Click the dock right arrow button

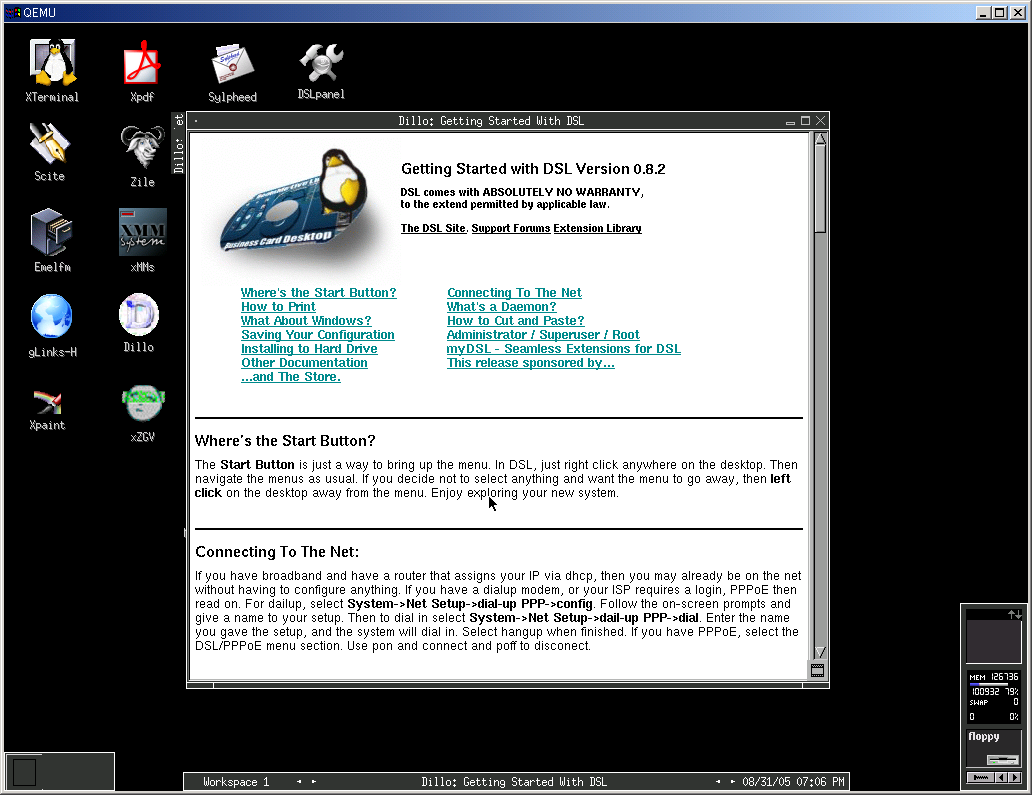coord(1014,777)
